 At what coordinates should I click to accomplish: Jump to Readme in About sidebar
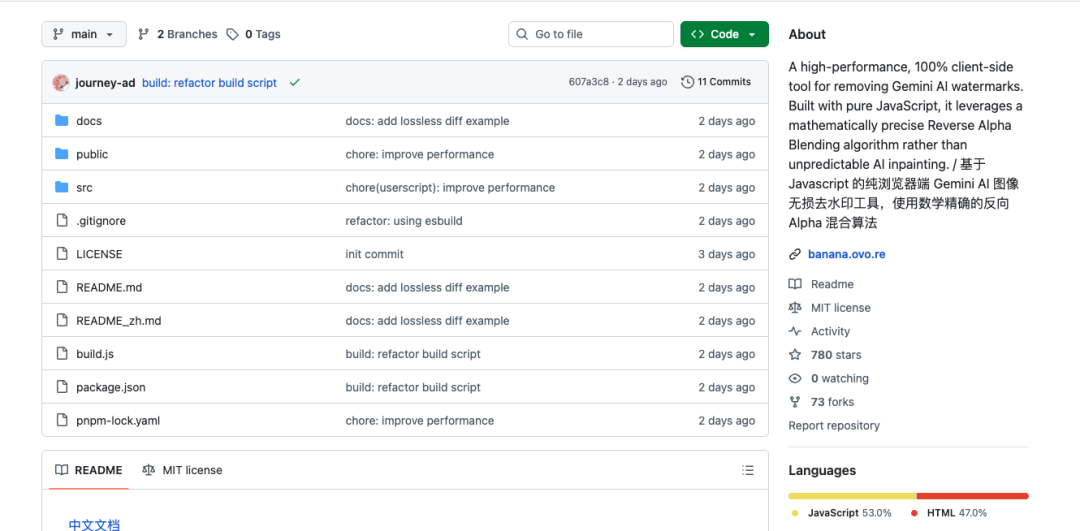pos(832,284)
